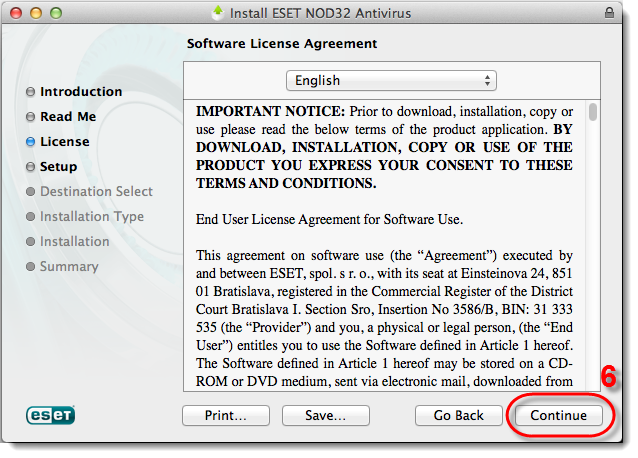Click the window title 'Install ESET NOD32 Antivirus'
Viewport: 638px width, 458px height.
(321, 13)
